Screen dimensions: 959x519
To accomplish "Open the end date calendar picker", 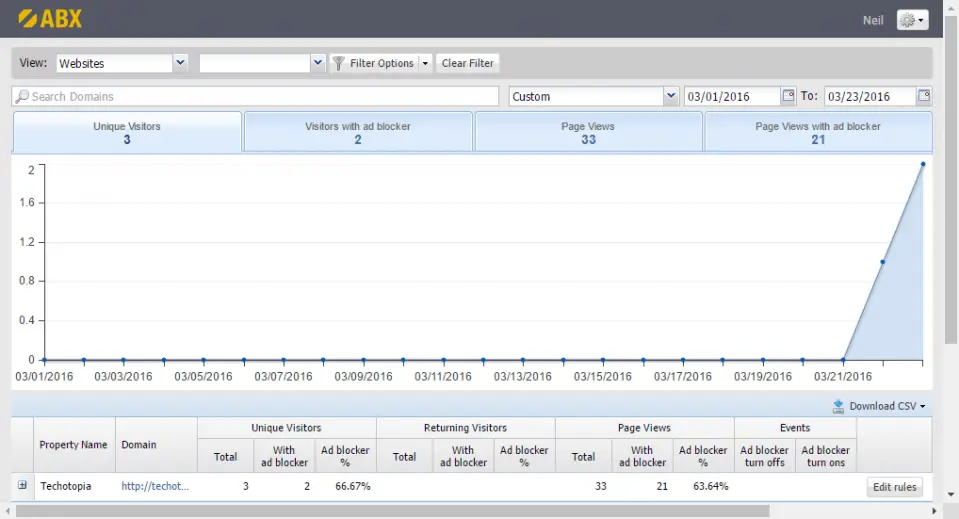I will click(x=924, y=96).
